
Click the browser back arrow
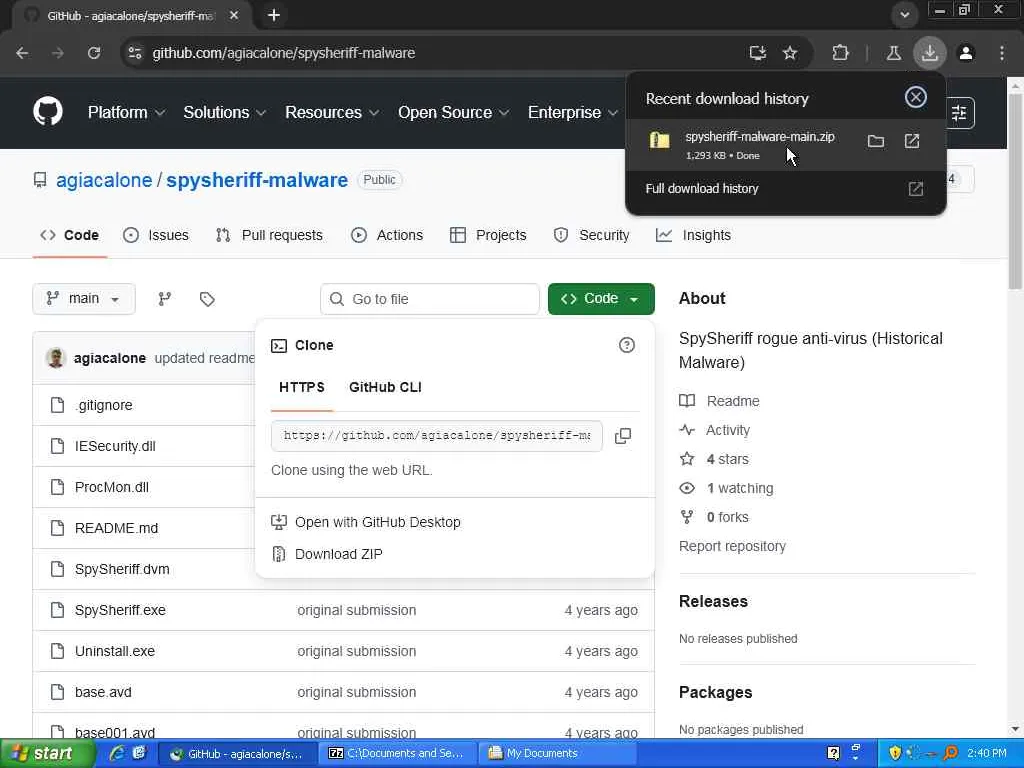pos(22,53)
